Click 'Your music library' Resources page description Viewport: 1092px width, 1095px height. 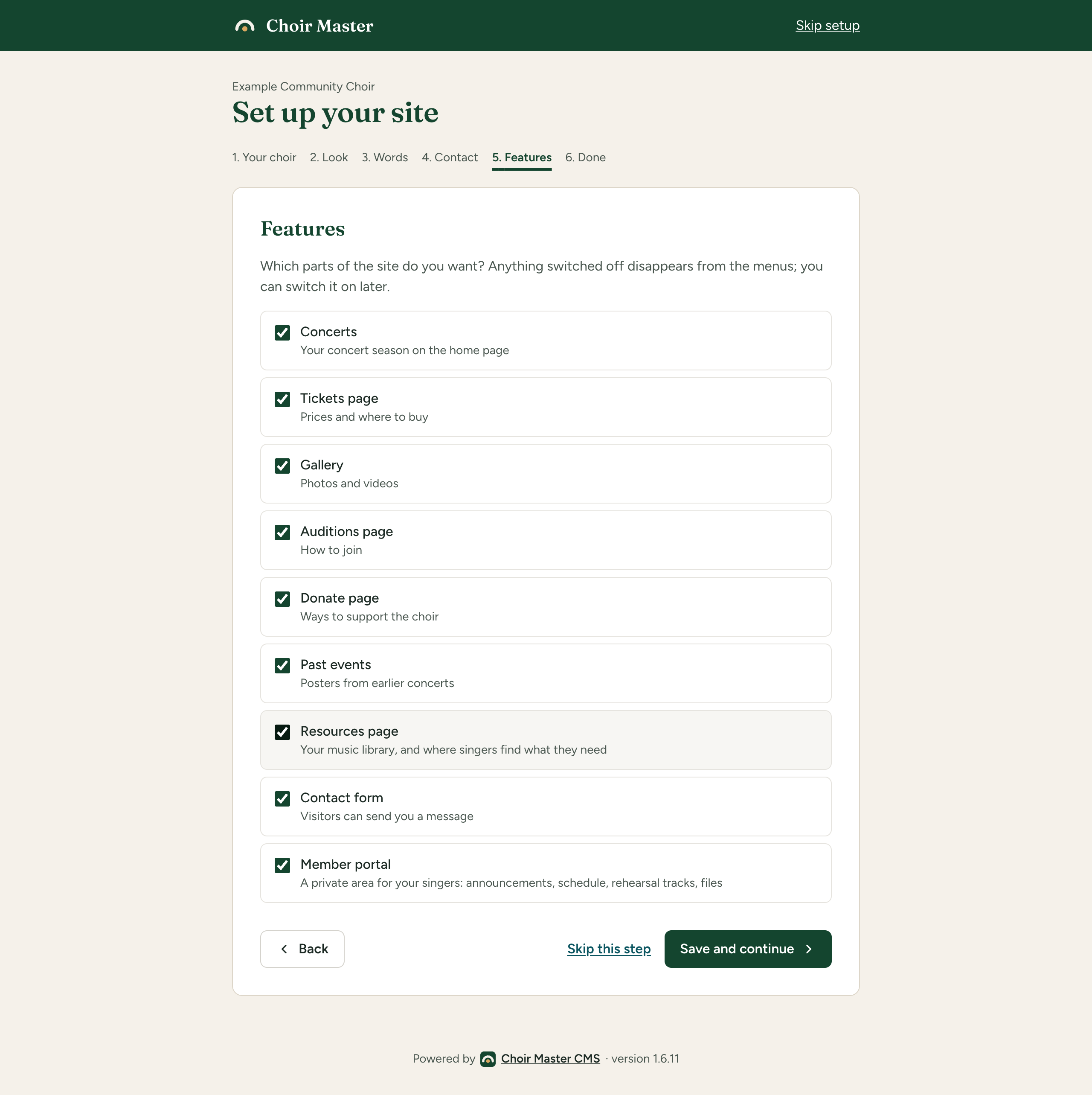pos(453,750)
